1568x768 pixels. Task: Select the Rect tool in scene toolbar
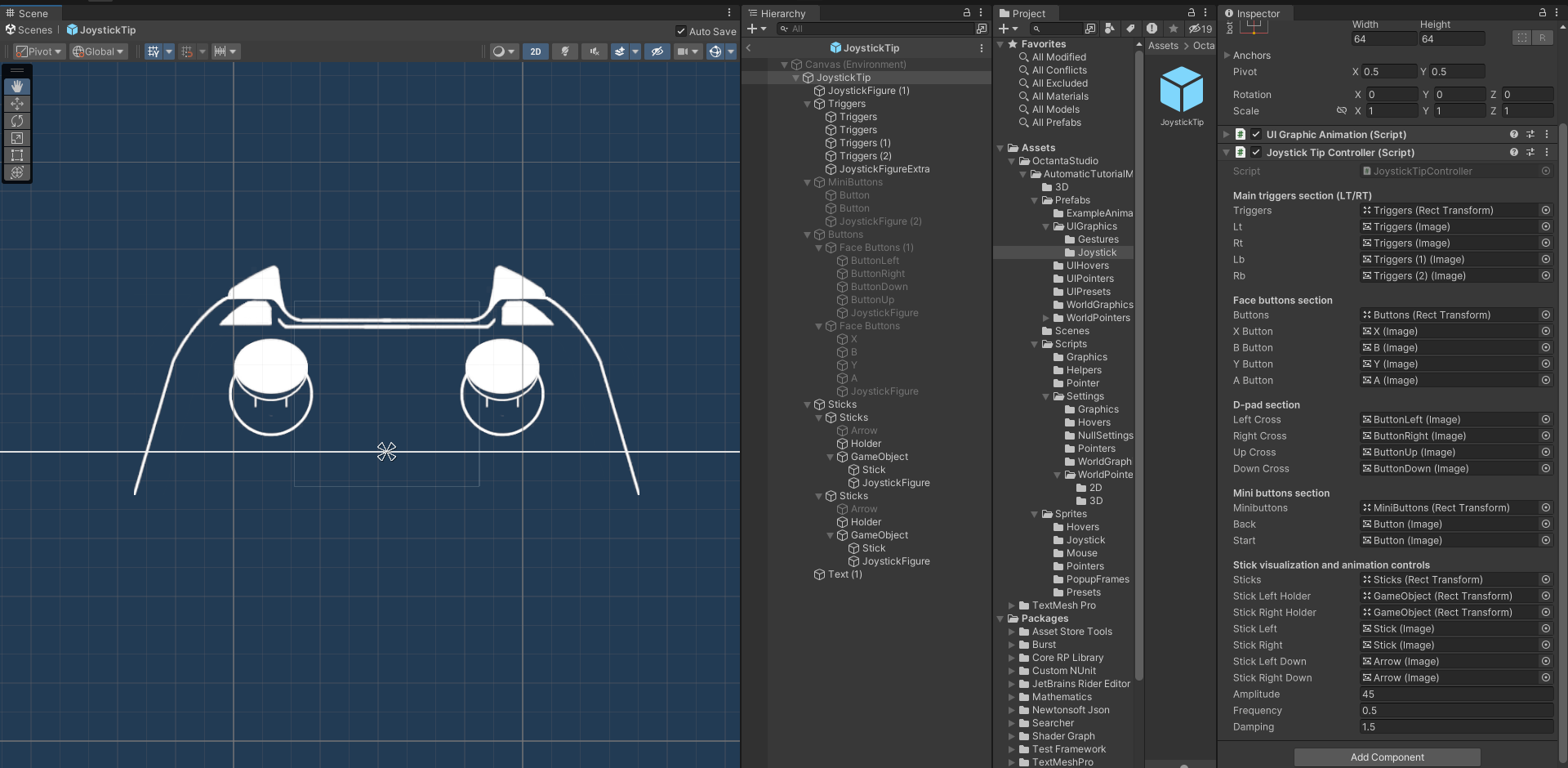16,155
